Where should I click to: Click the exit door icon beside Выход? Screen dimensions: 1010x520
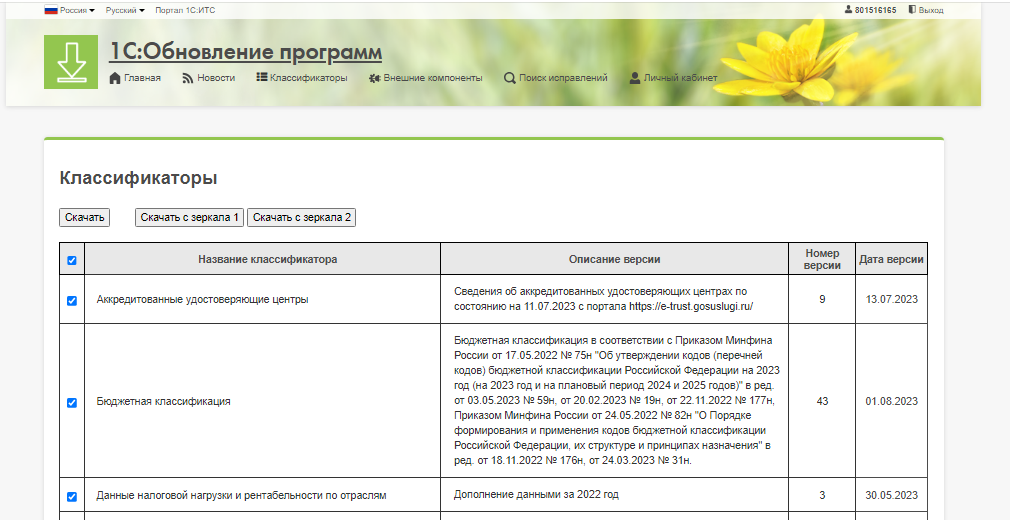tap(912, 10)
